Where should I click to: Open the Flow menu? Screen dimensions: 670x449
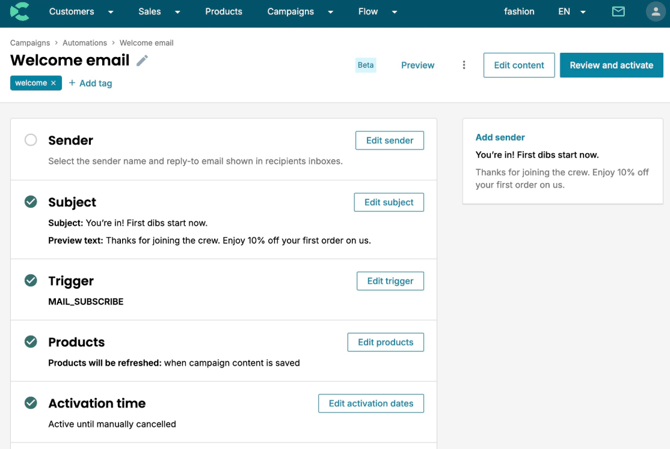pos(368,12)
